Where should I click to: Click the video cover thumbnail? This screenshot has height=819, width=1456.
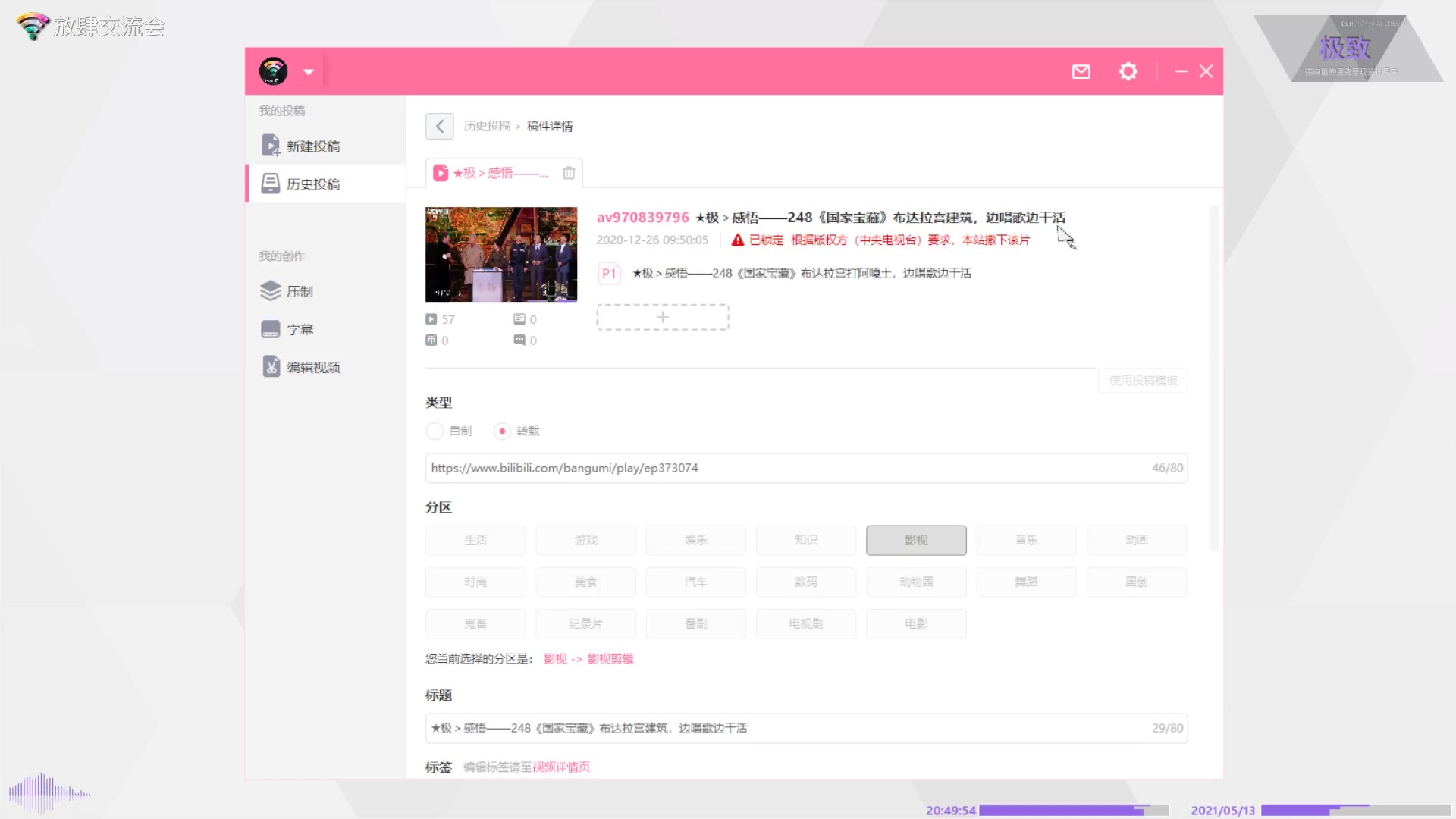coord(501,254)
